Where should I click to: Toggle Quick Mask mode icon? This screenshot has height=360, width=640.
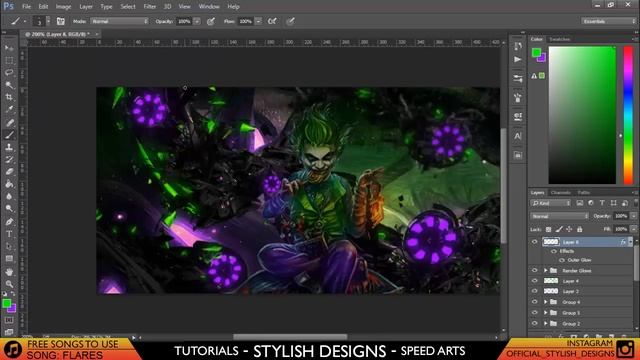pyautogui.click(x=9, y=321)
